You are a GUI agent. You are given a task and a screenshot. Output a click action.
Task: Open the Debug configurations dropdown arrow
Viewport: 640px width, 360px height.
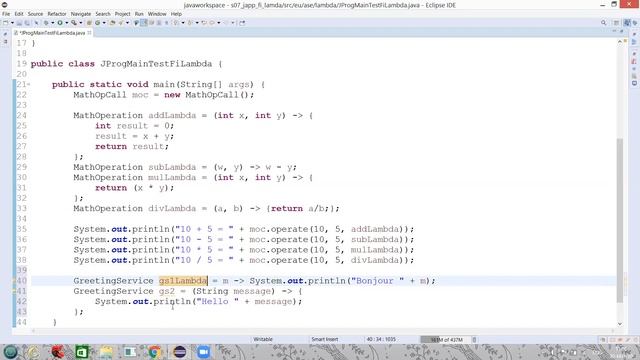point(53,23)
